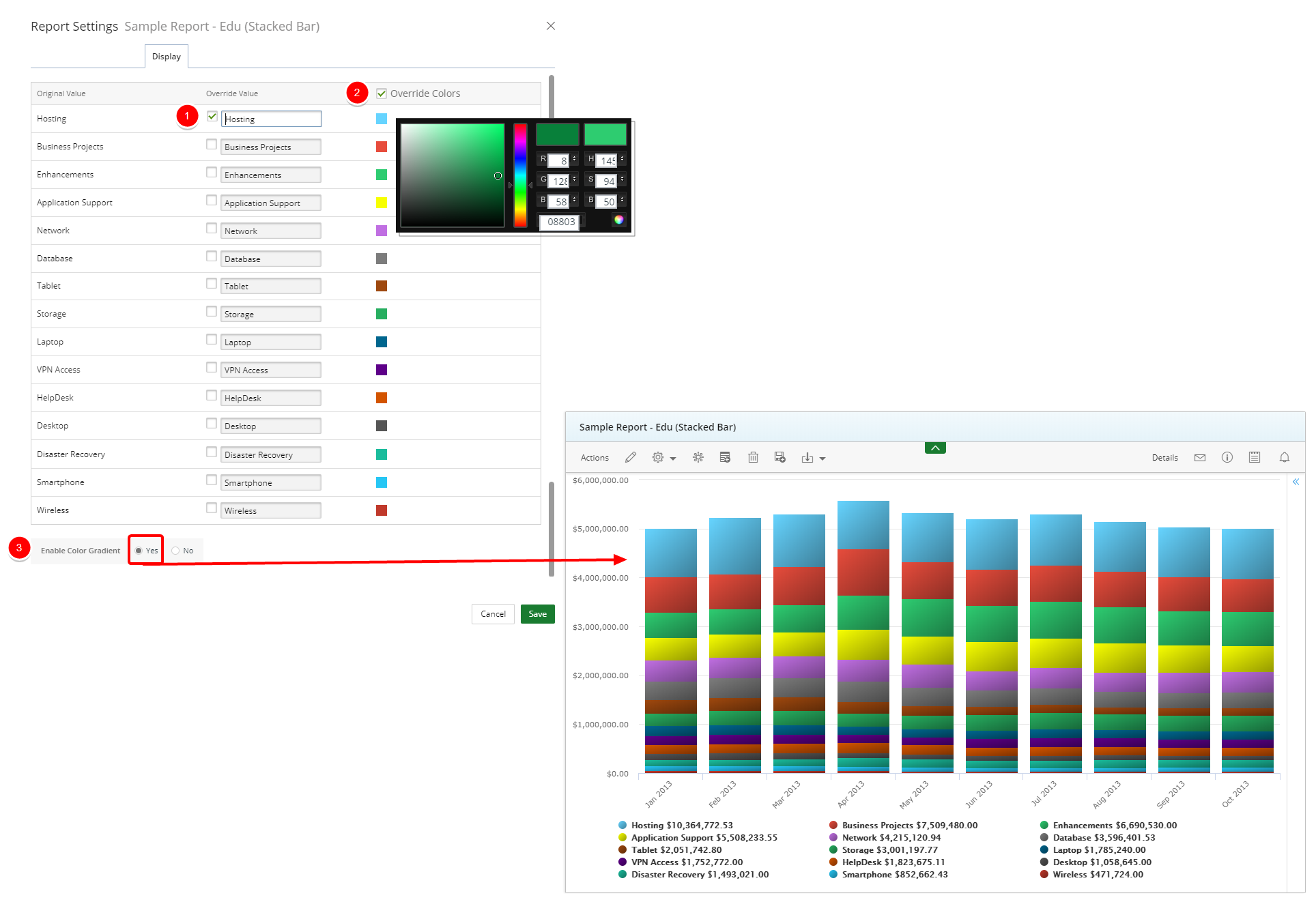
Task: Click the pencil edit icon in Actions toolbar
Action: click(631, 457)
